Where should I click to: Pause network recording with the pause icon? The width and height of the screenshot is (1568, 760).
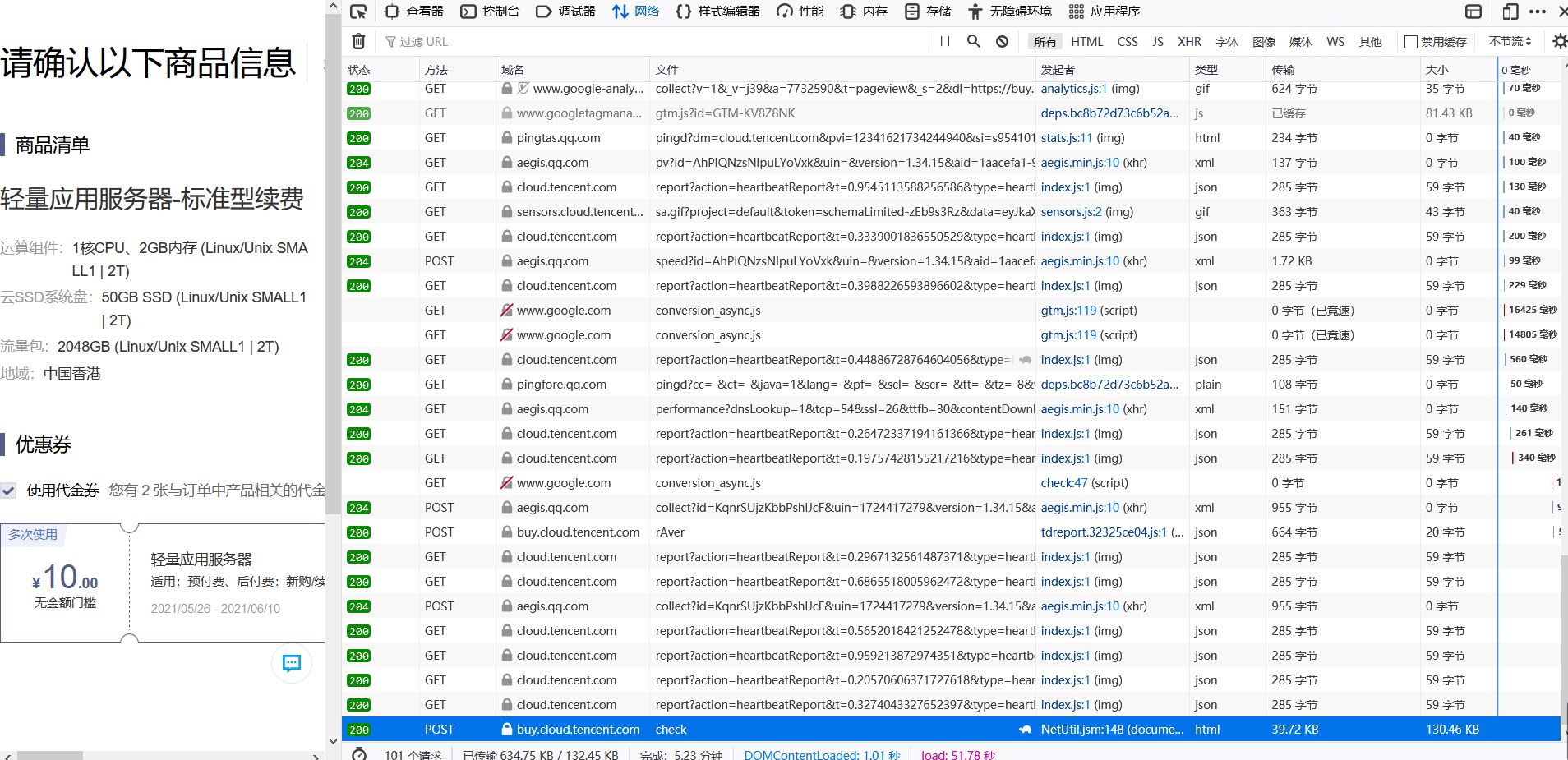pos(945,41)
